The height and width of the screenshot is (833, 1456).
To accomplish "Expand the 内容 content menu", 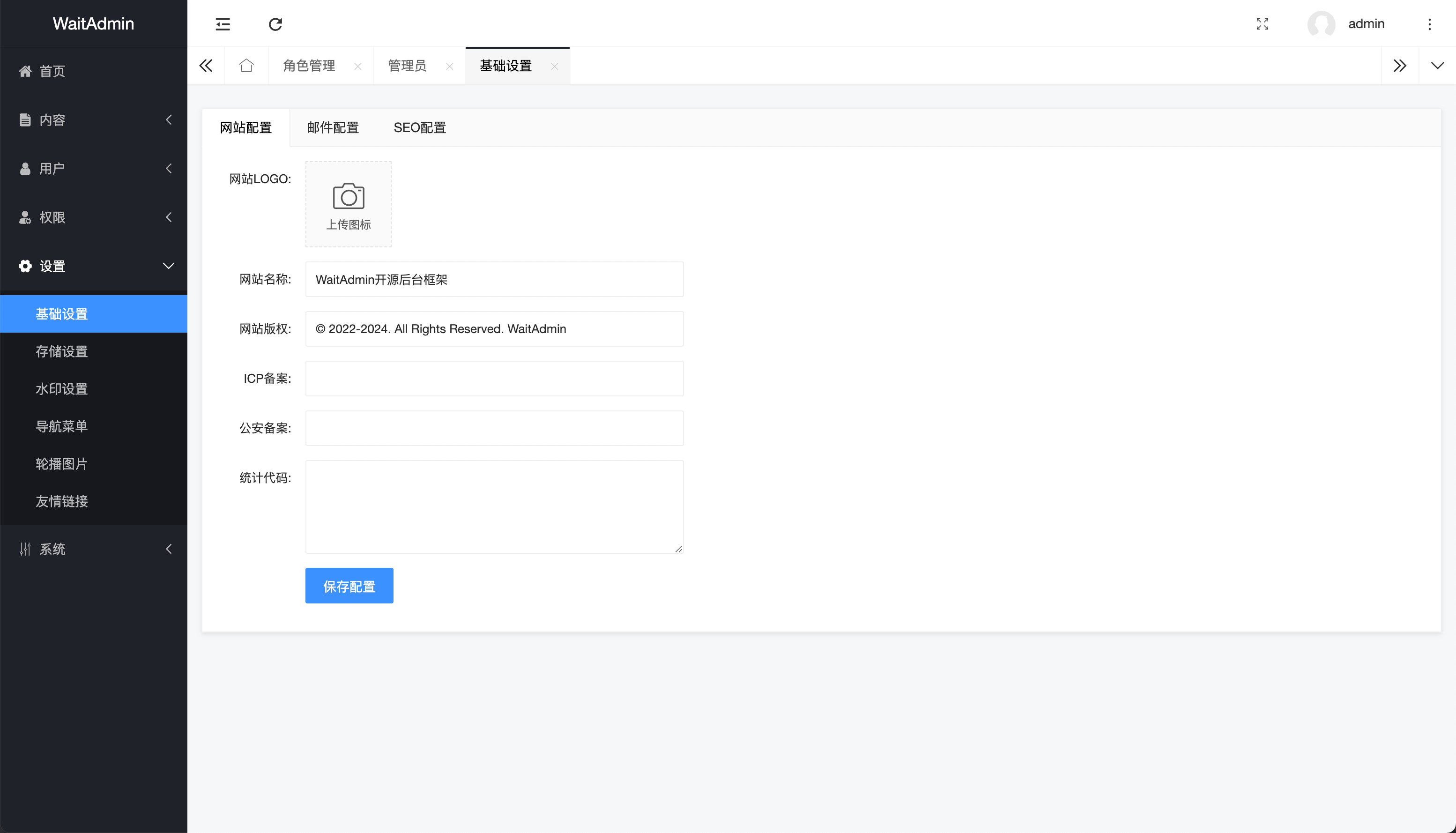I will point(169,119).
